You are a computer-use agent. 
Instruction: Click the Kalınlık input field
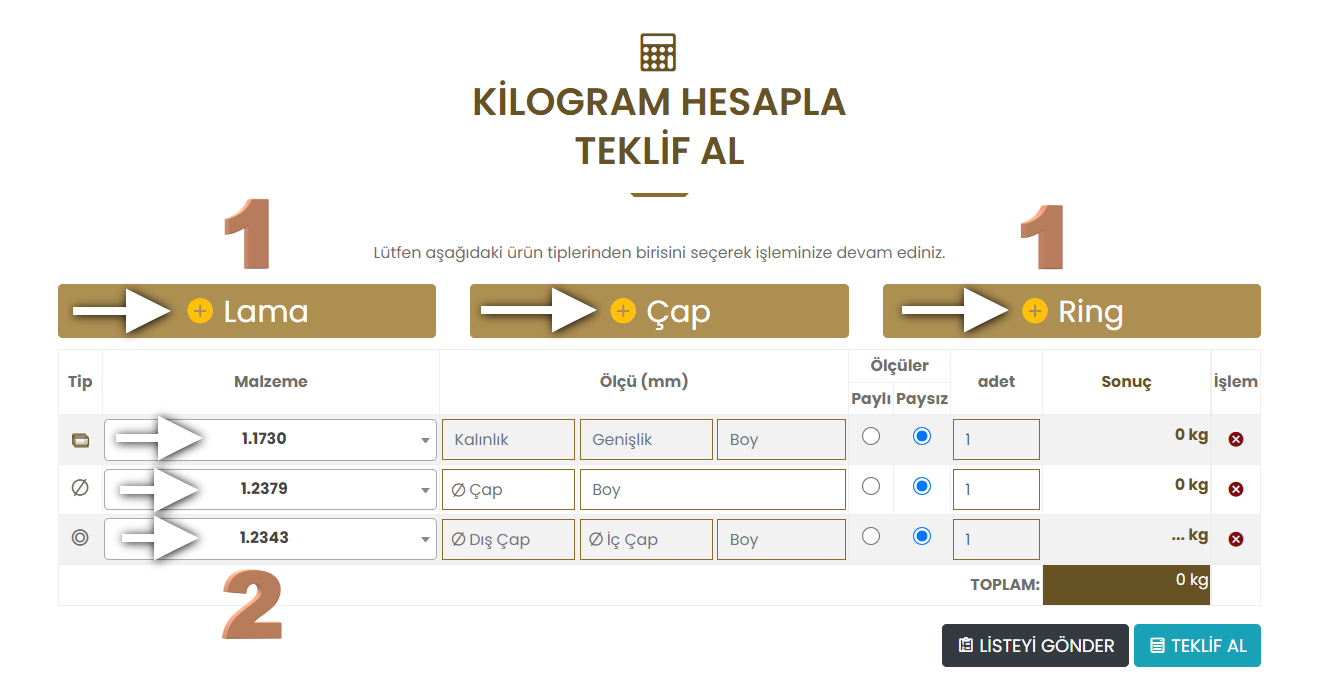508,440
